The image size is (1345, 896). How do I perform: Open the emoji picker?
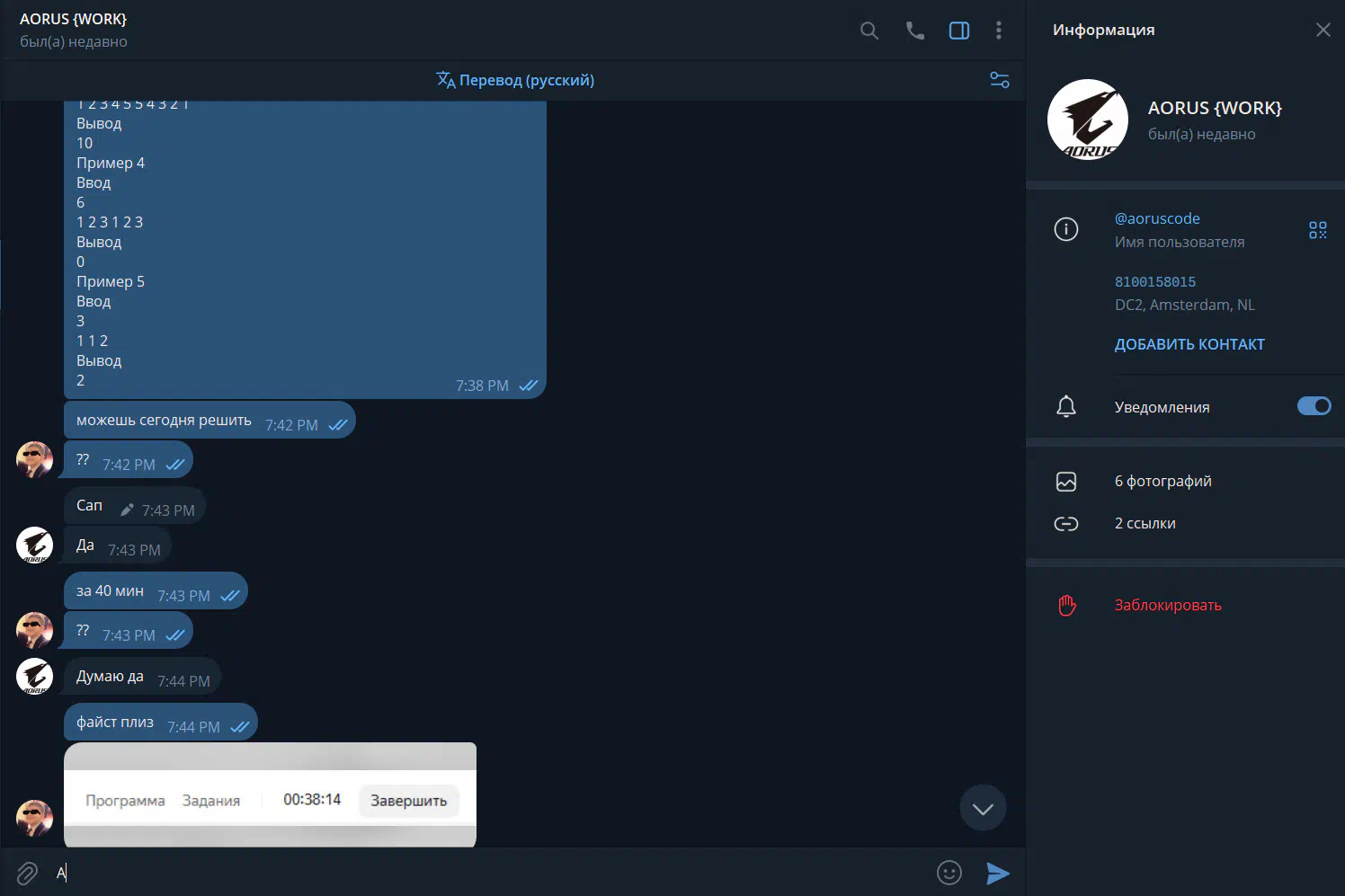[949, 873]
